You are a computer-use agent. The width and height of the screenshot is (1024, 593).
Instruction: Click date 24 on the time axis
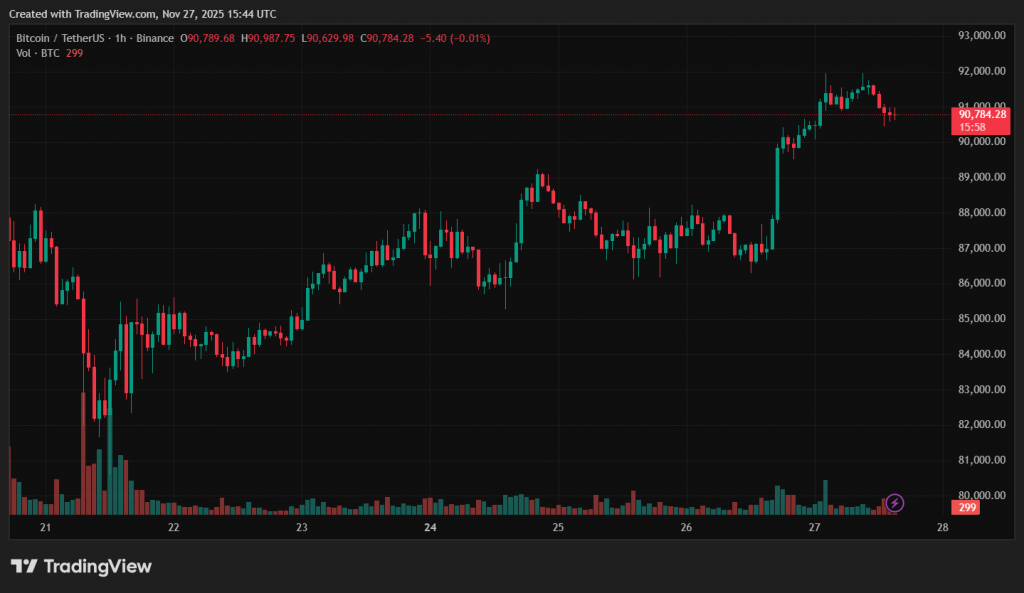430,527
